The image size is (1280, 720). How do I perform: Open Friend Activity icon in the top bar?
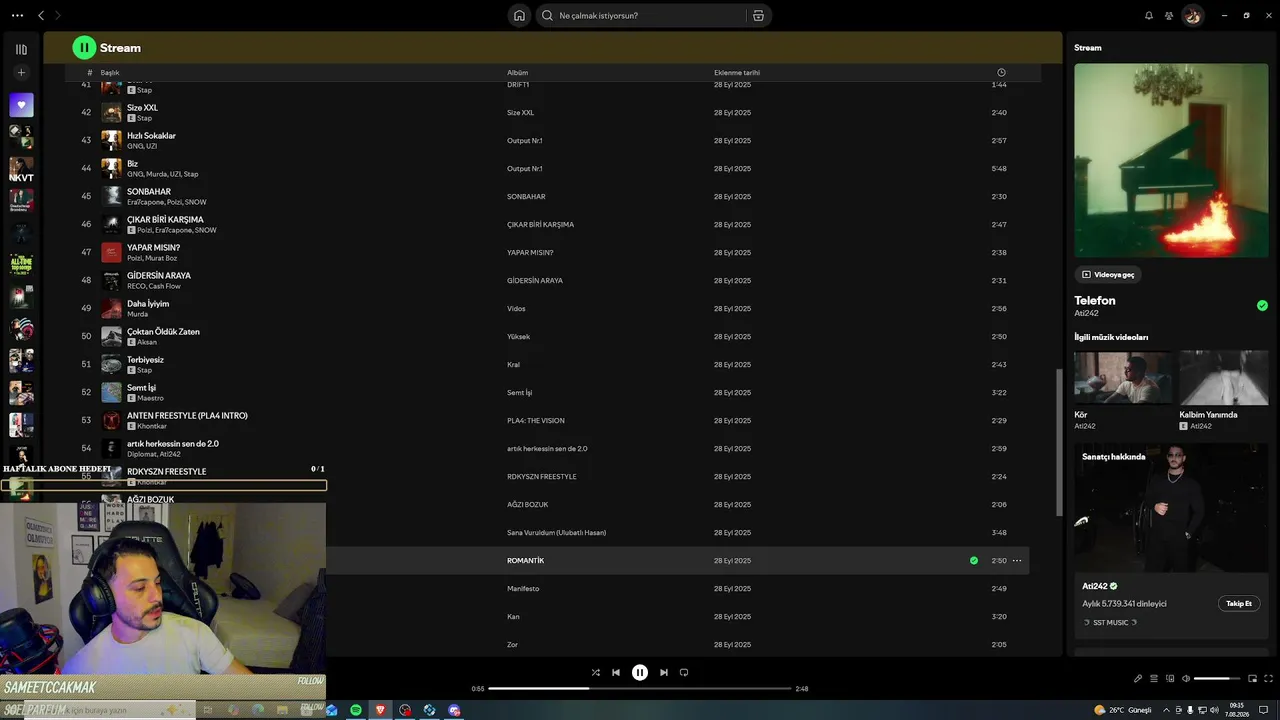coord(1169,15)
